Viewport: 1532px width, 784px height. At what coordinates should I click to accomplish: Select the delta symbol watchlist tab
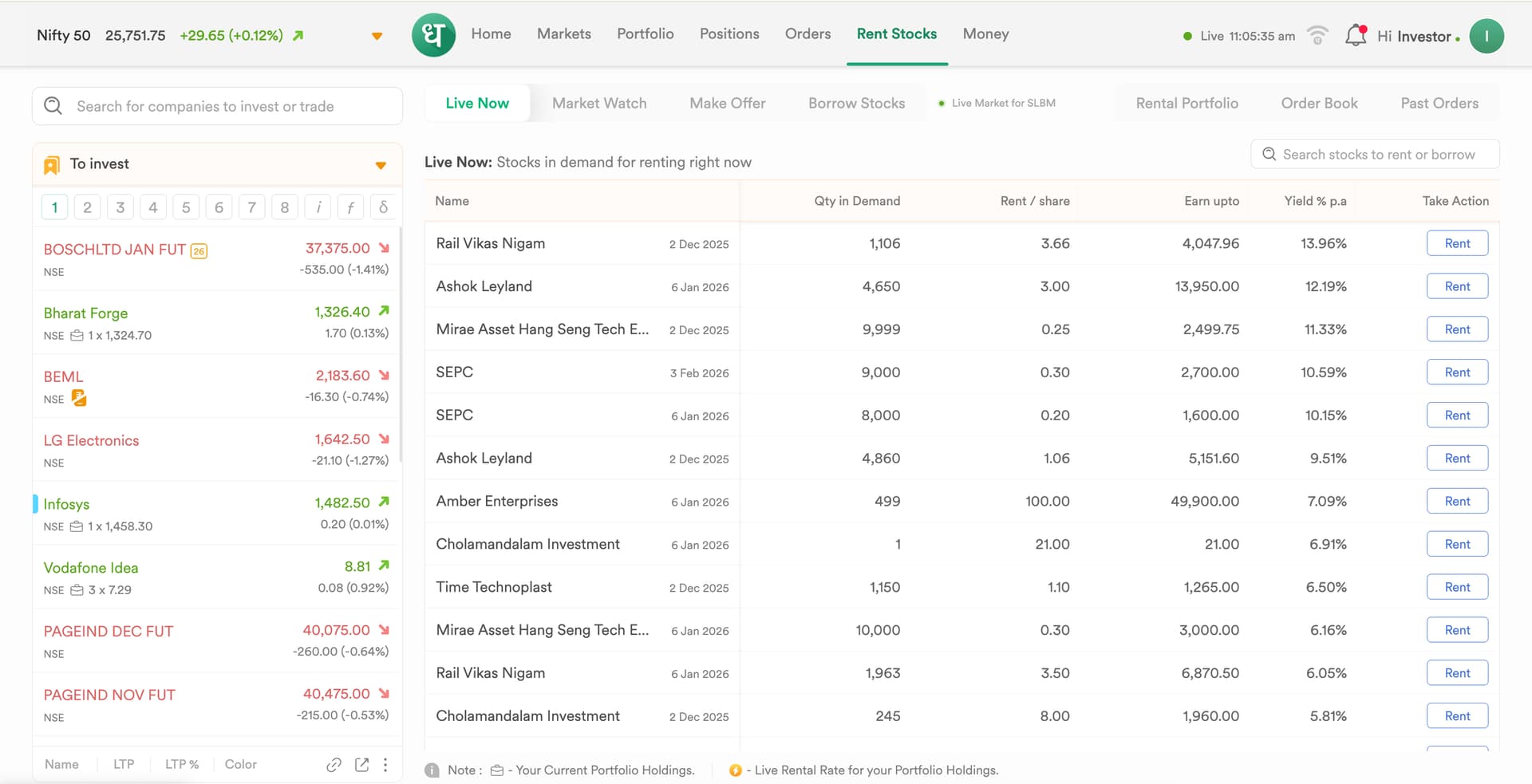coord(383,207)
